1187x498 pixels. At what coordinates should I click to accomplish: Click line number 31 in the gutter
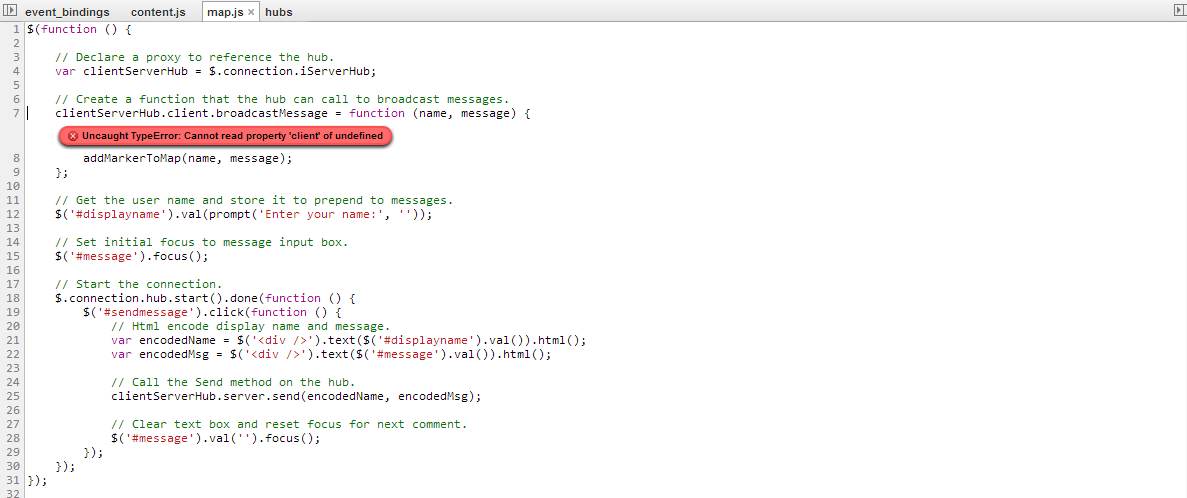[x=12, y=480]
